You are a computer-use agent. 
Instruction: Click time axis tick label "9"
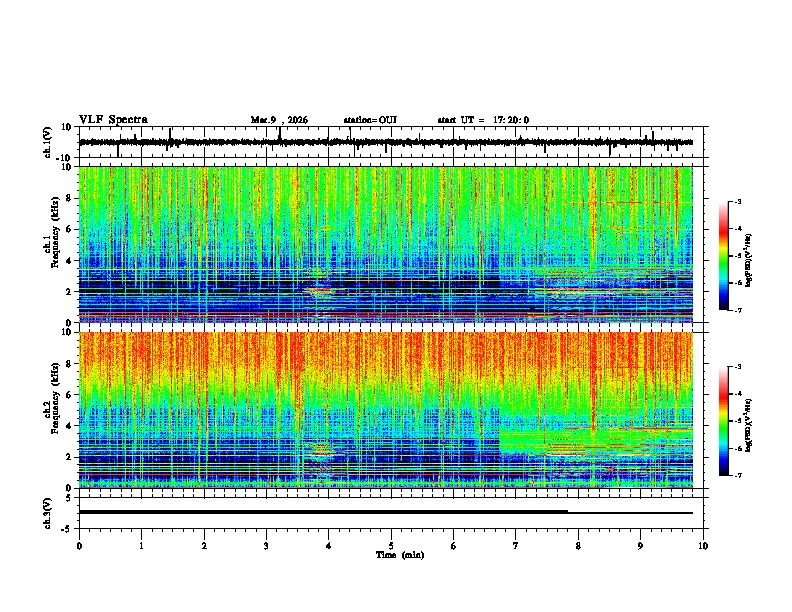coord(640,546)
